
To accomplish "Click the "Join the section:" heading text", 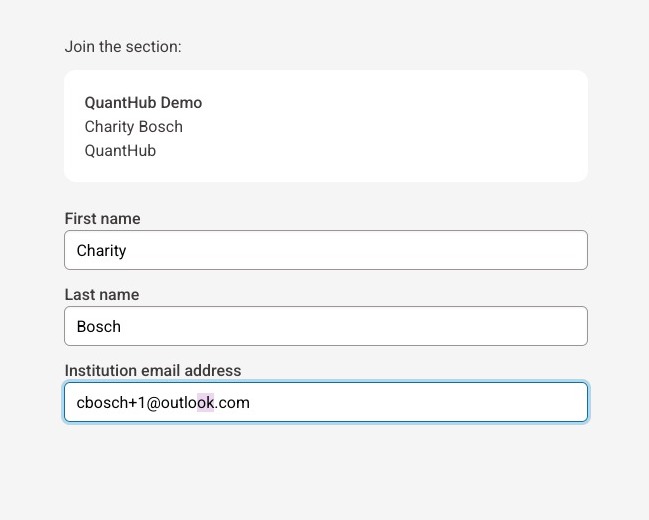I will [x=123, y=47].
